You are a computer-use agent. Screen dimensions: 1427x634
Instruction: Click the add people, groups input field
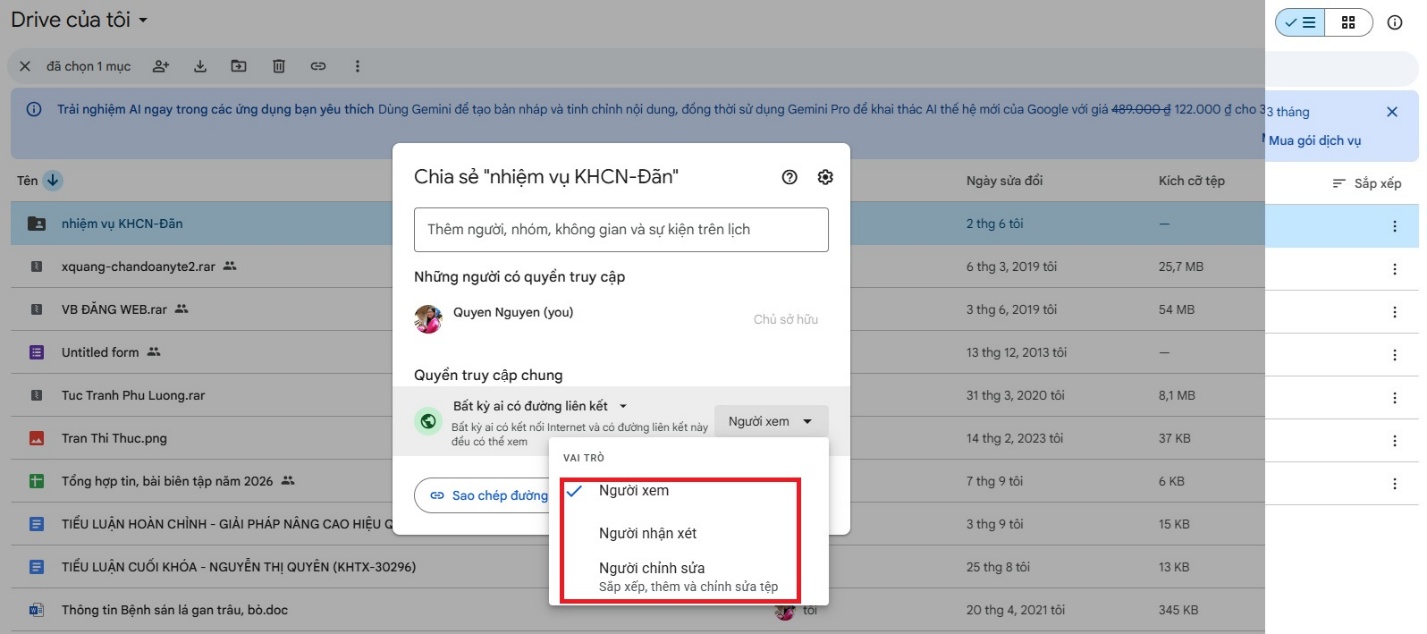coord(621,230)
